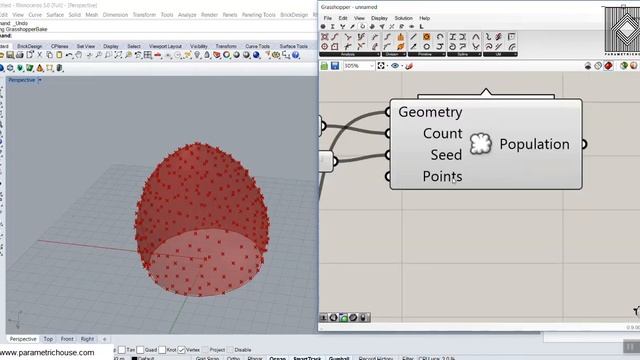
Task: Select the Pan hand tool in Rhino
Action: click(x=78, y=55)
